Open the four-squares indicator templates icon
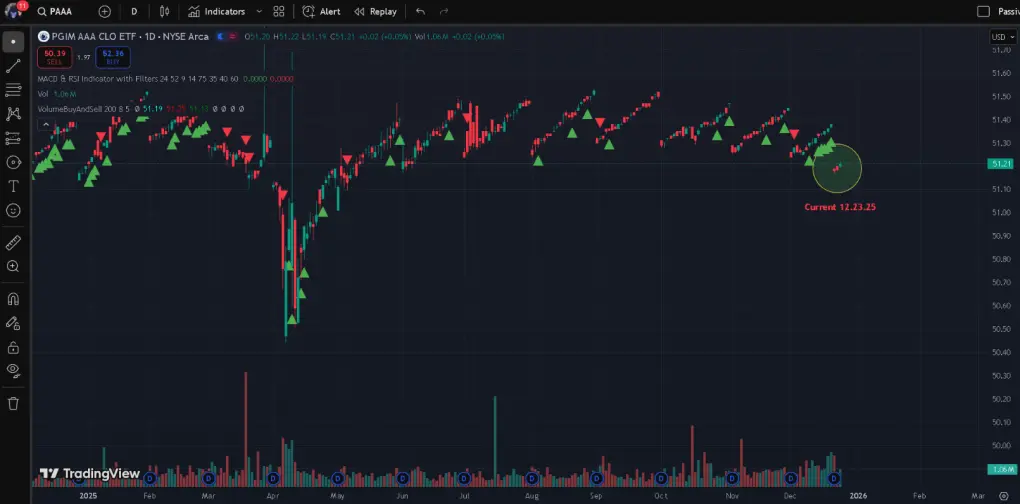 pyautogui.click(x=279, y=12)
